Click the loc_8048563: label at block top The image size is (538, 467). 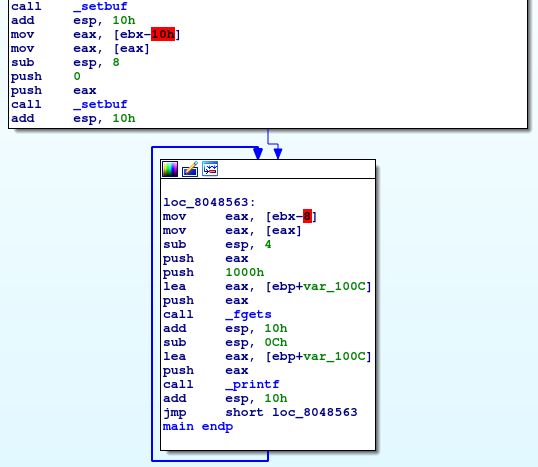[x=209, y=202]
